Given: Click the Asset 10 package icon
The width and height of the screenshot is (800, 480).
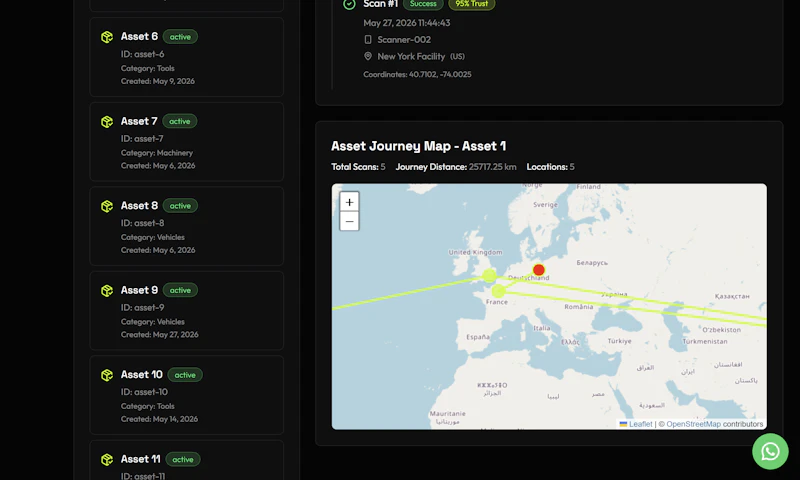Looking at the screenshot, I should 107,375.
